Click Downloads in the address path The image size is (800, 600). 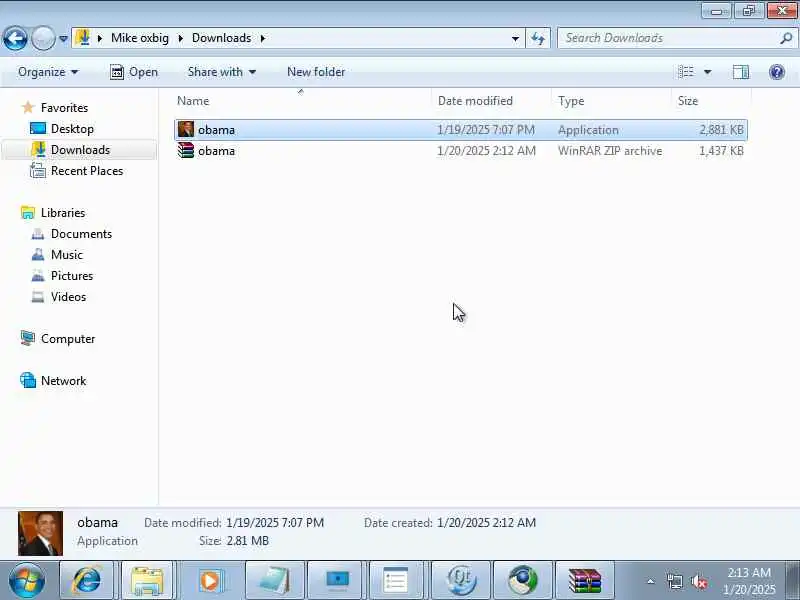[221, 38]
